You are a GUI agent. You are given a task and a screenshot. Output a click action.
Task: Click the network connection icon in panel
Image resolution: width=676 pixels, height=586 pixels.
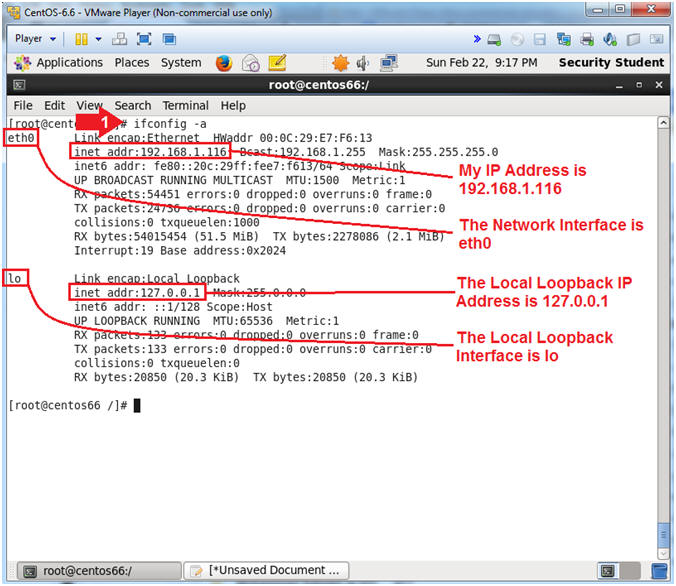[x=388, y=63]
